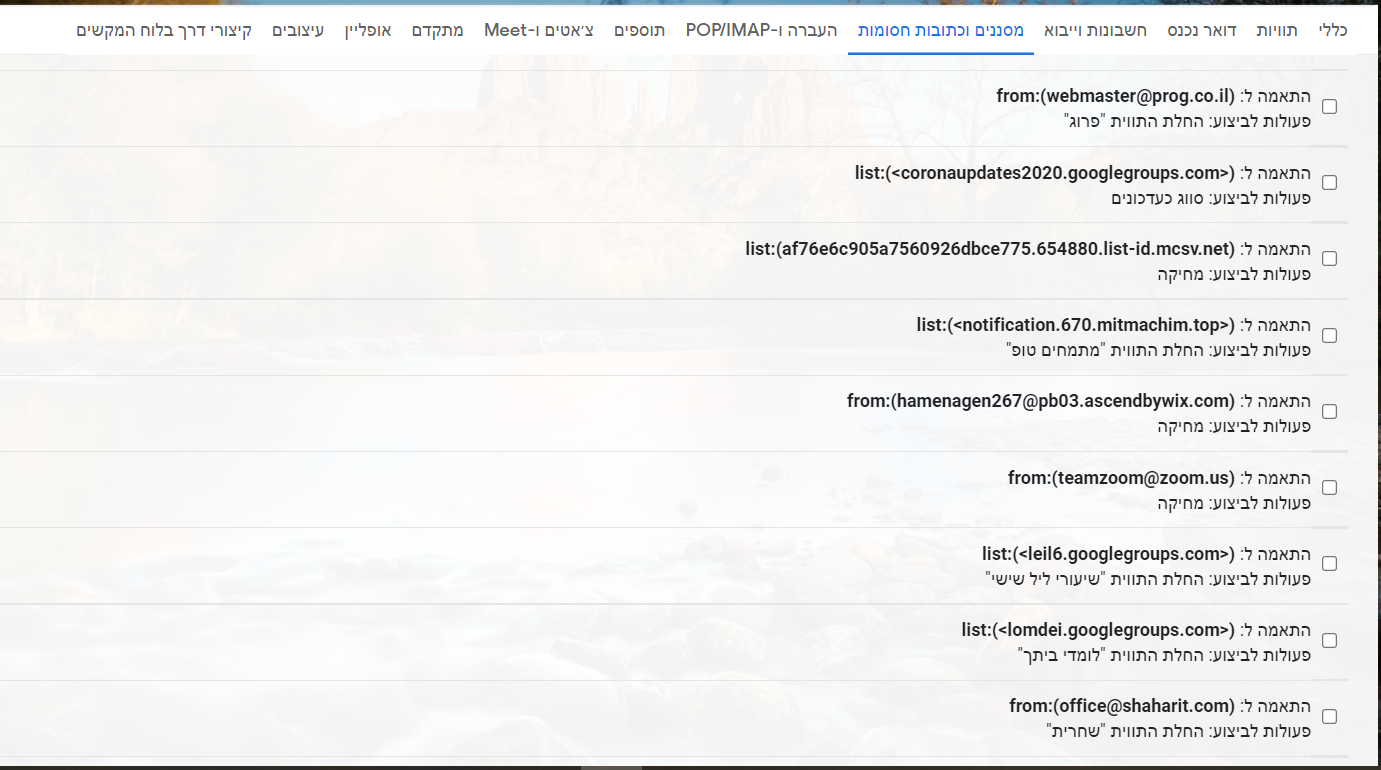Click the action line "סווג כעדכונים"

pos(1211,198)
